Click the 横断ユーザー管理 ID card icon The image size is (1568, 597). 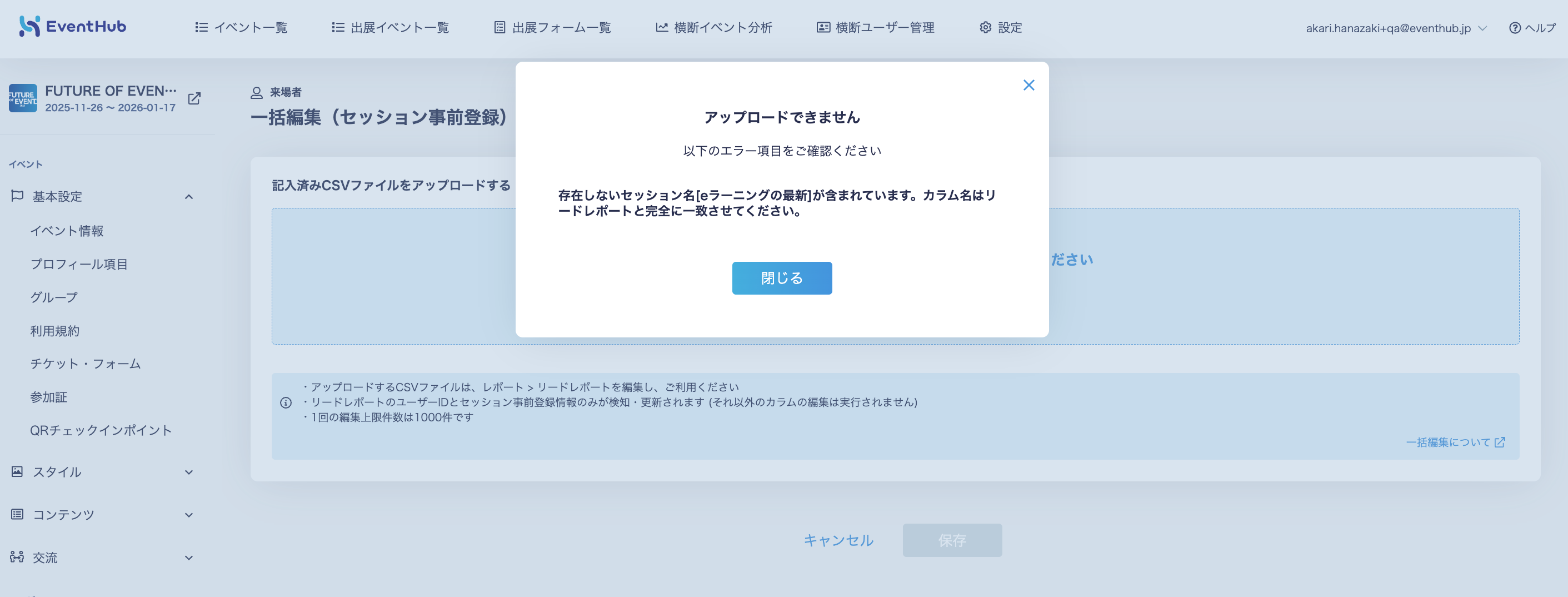tap(823, 27)
